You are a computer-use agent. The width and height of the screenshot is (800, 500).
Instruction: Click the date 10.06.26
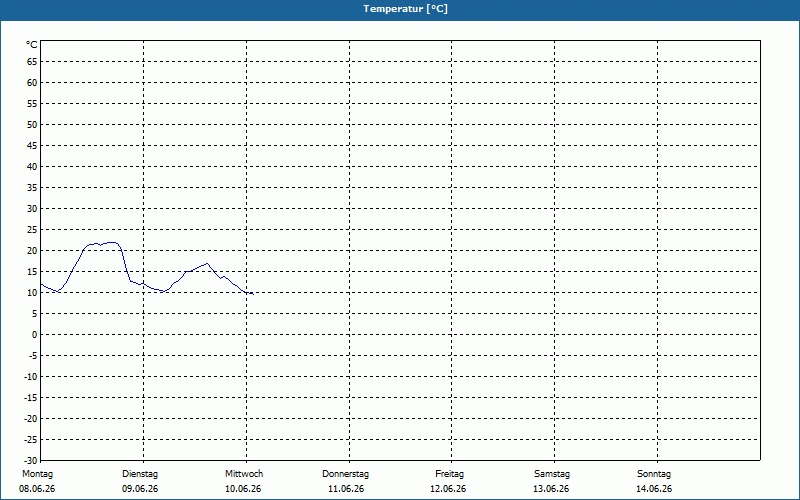pos(243,489)
